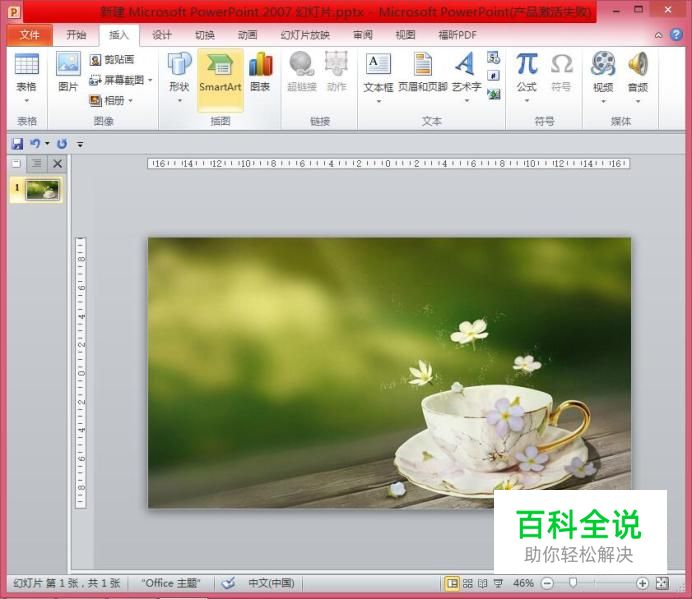
Task: Fit slide to current window icon
Action: pos(662,583)
